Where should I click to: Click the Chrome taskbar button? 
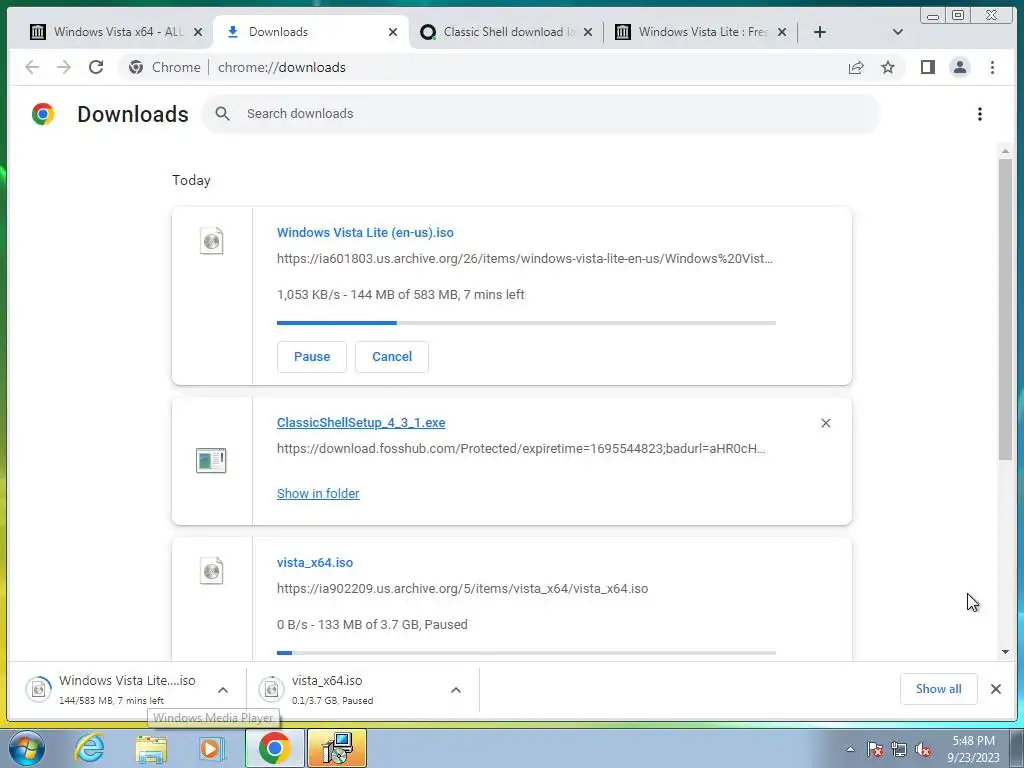(274, 748)
